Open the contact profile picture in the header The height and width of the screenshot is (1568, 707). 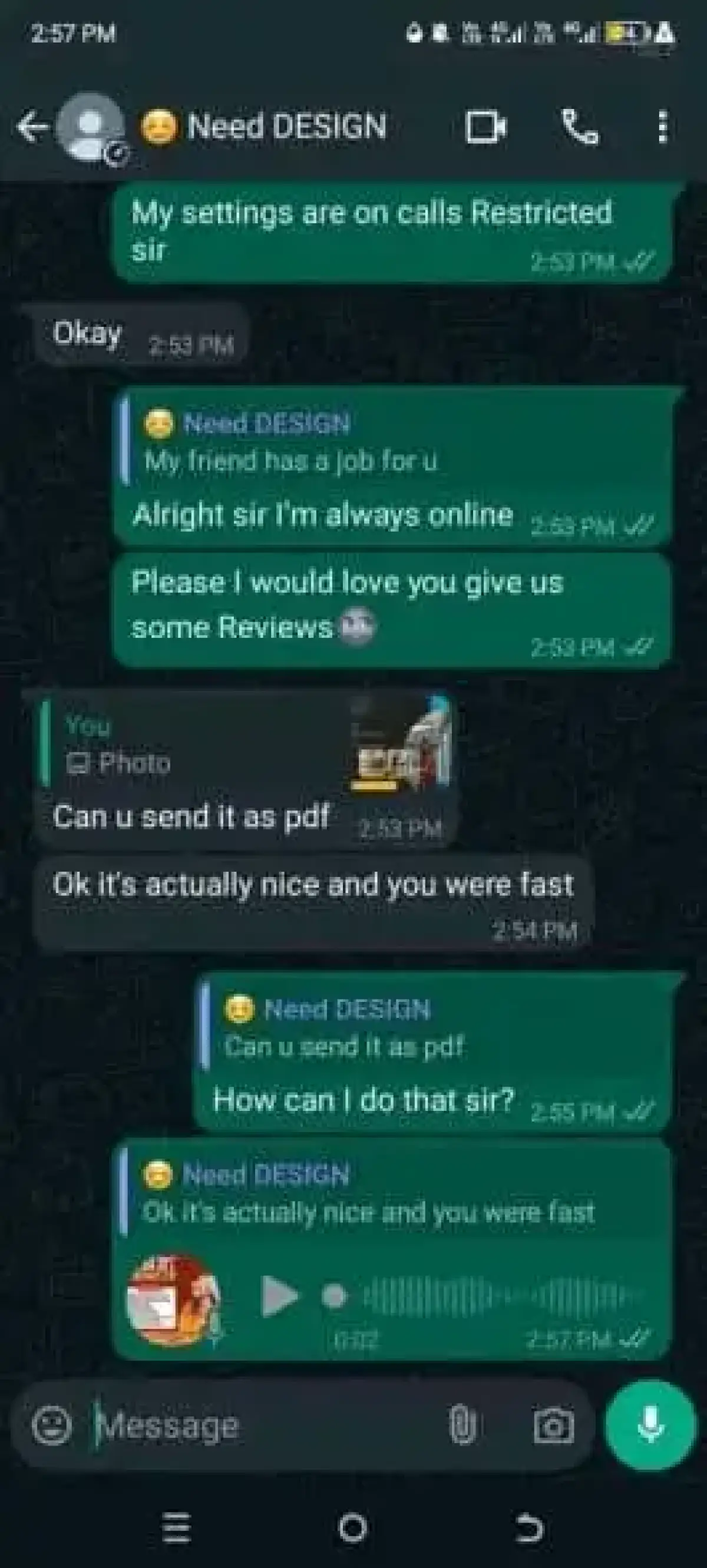[x=90, y=127]
